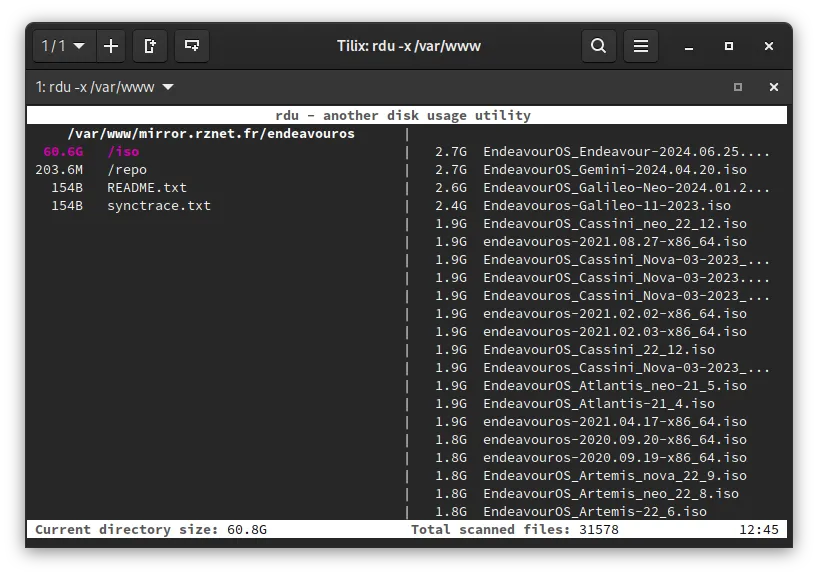Open the search (magnifier) icon
The image size is (818, 576).
point(598,46)
